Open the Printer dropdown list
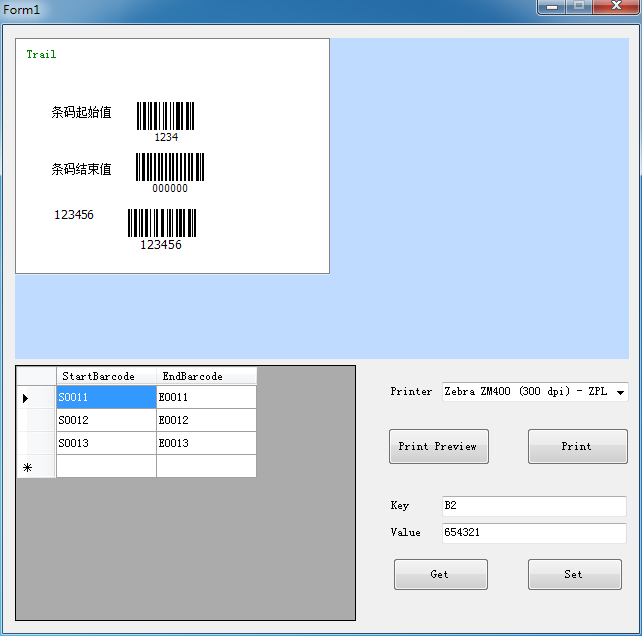Viewport: 642px width, 636px height. [x=535, y=392]
